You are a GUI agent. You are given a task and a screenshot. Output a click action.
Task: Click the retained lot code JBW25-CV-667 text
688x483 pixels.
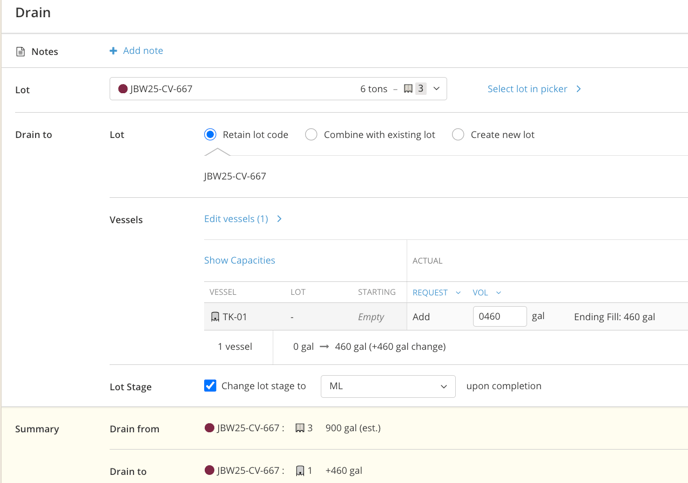coord(235,176)
